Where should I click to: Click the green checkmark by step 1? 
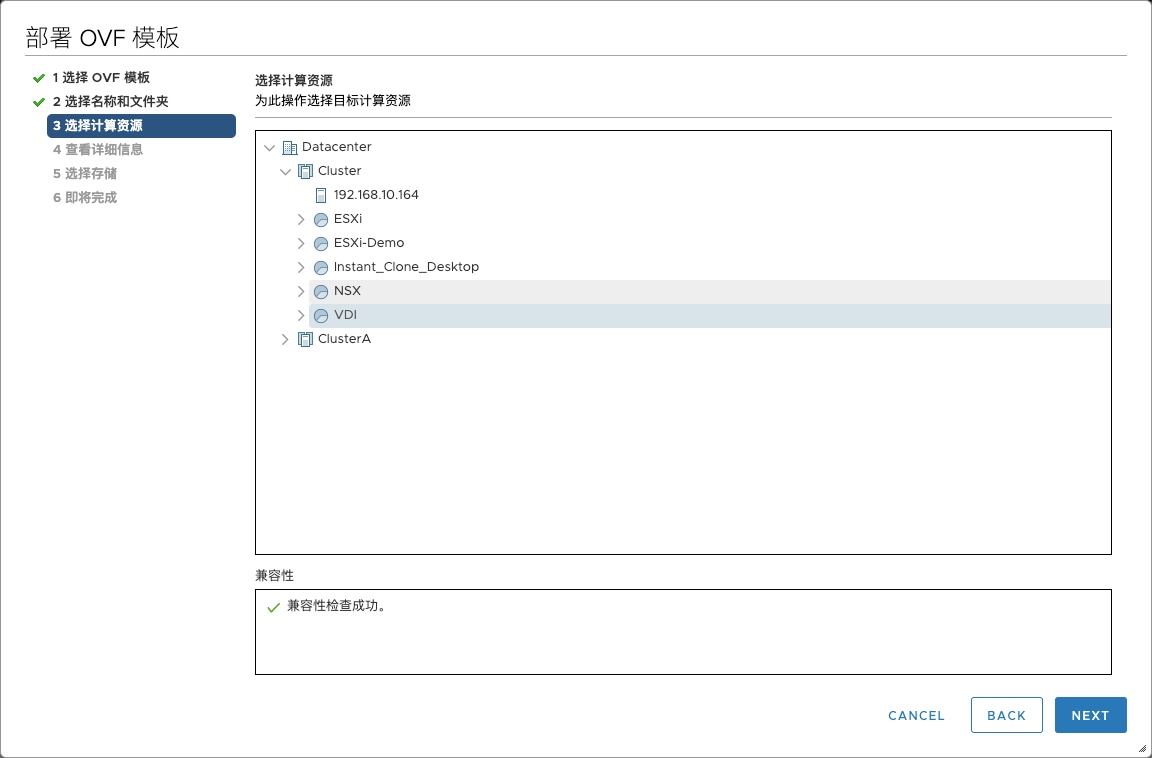39,78
